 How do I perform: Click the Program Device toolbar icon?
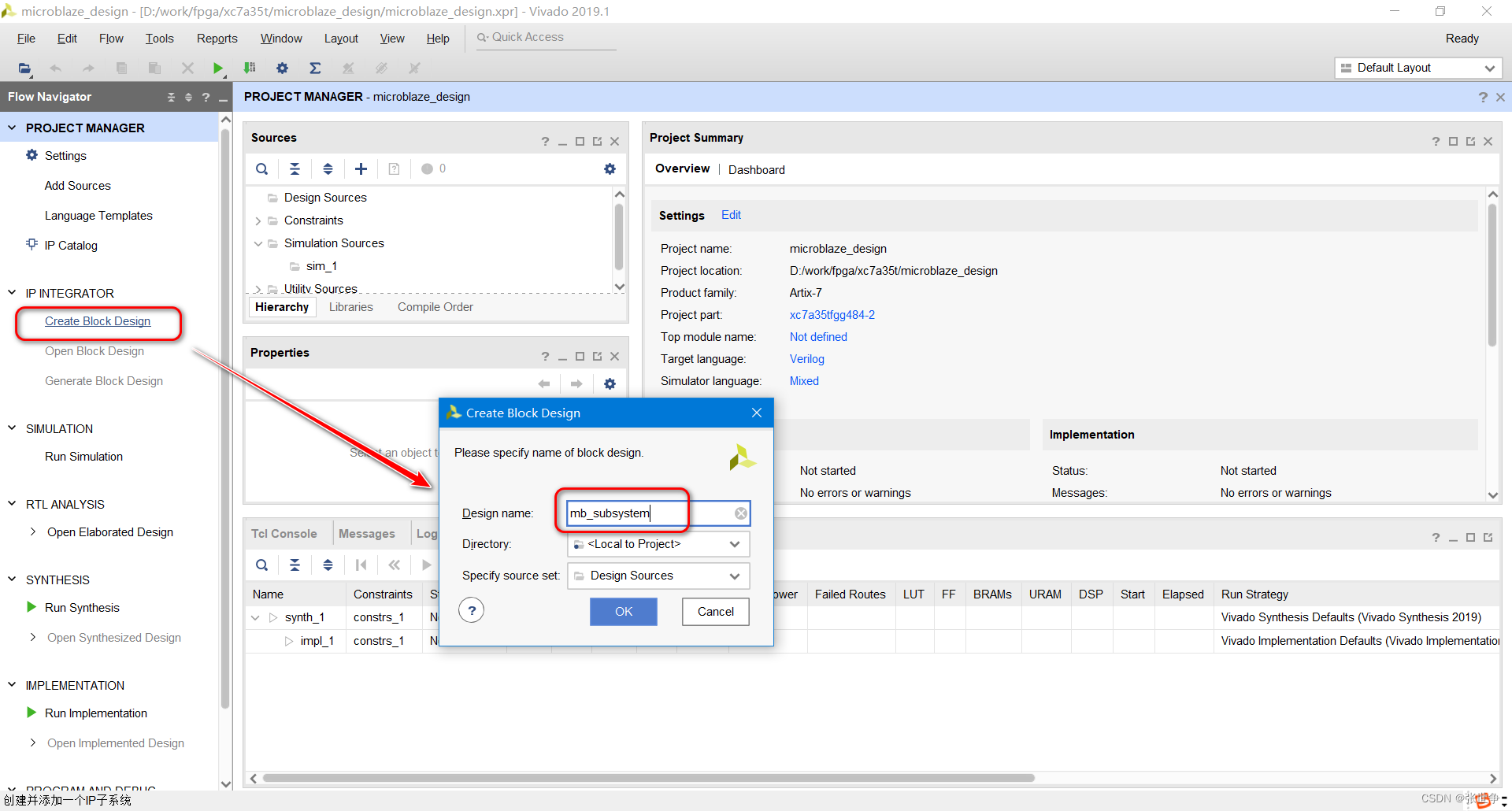click(x=250, y=69)
